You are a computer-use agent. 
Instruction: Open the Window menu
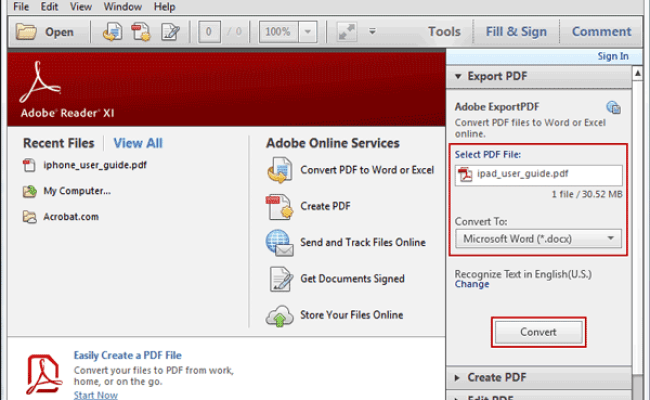point(123,7)
